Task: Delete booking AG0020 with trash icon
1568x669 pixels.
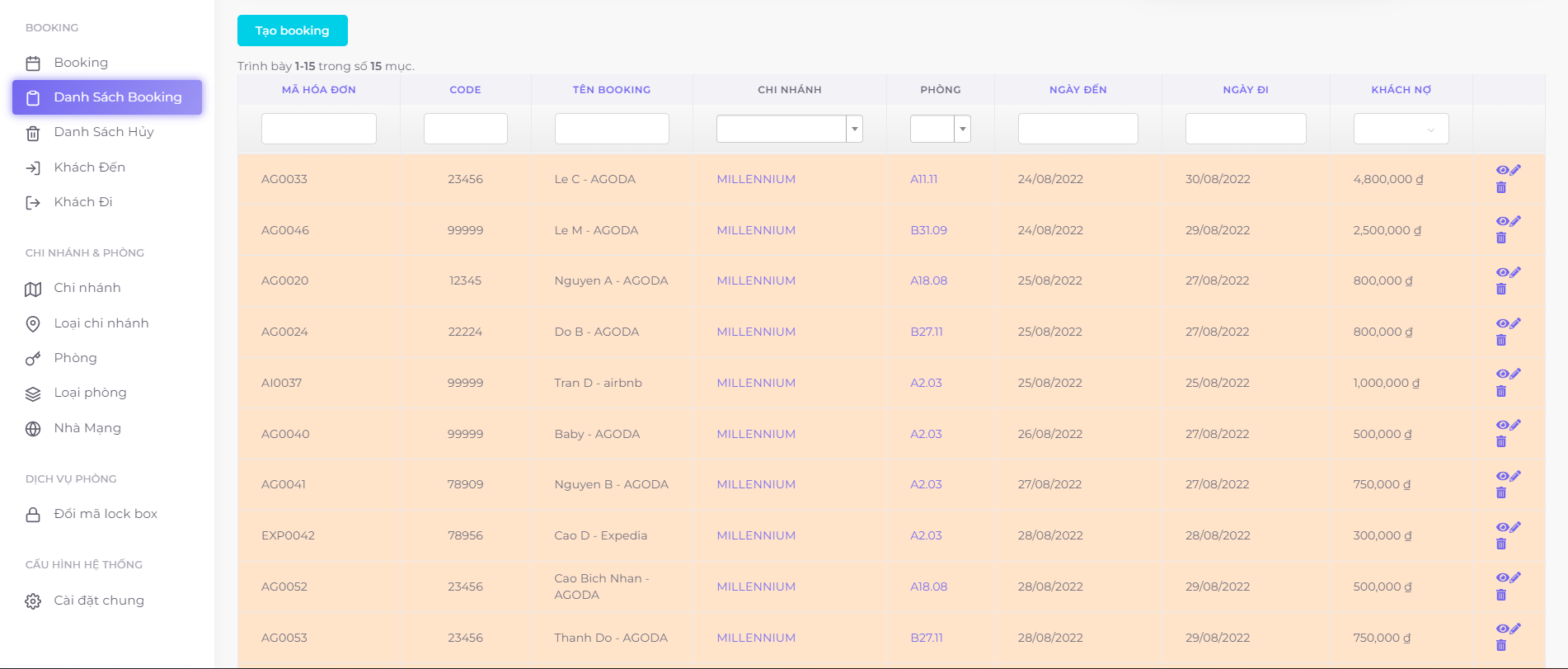Action: [1501, 289]
